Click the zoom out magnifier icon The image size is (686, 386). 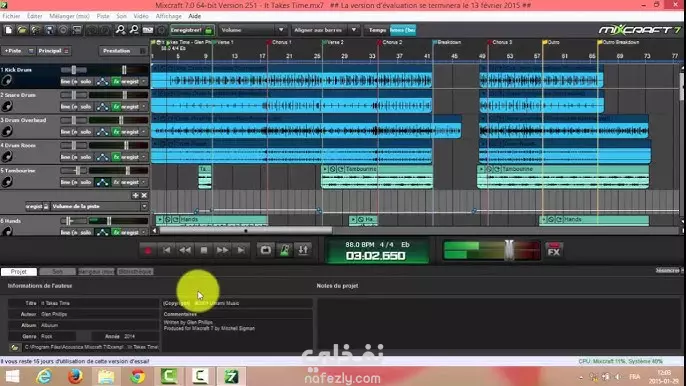[134, 30]
